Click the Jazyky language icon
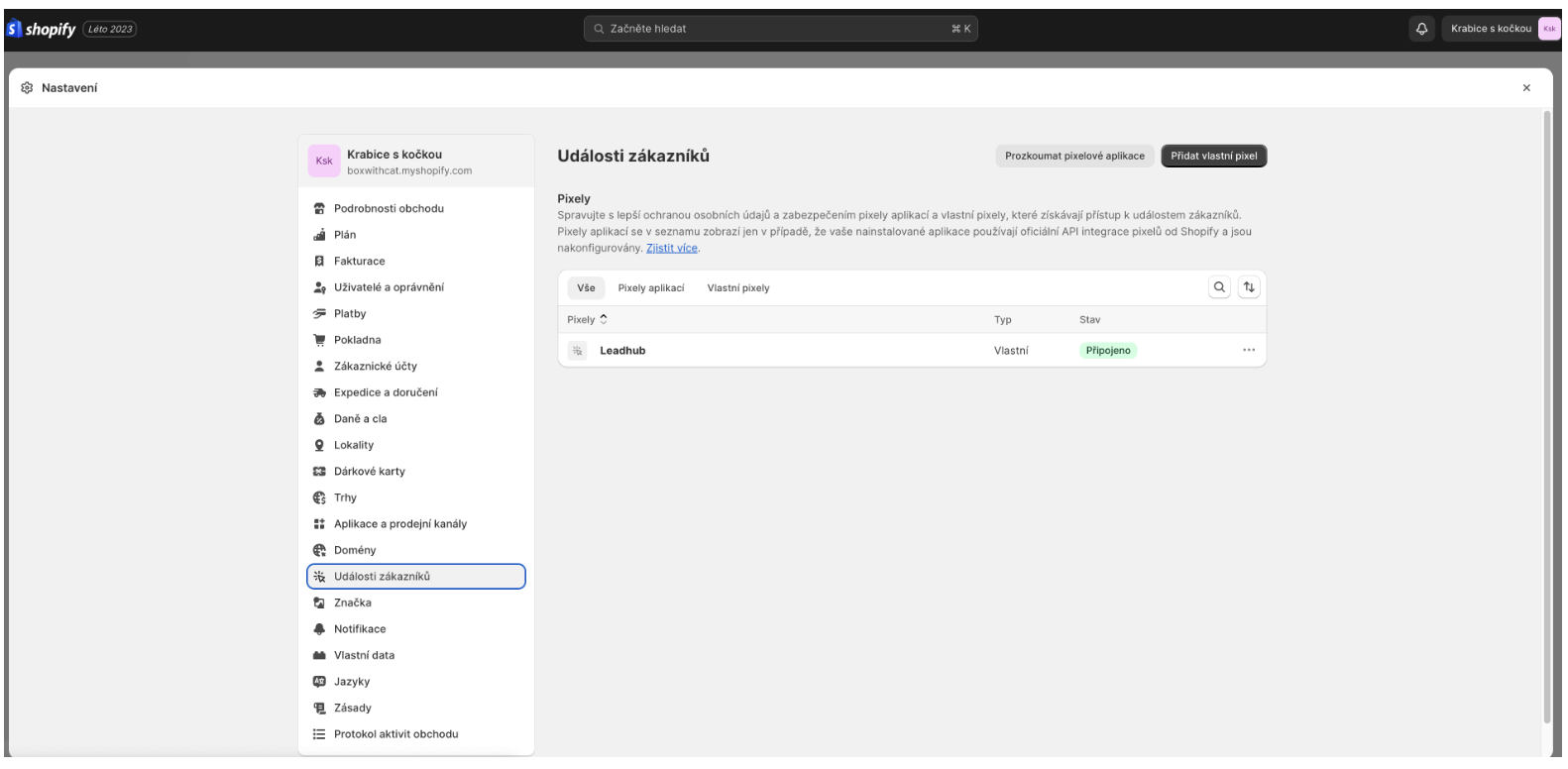This screenshot has height=769, width=1568. point(319,681)
